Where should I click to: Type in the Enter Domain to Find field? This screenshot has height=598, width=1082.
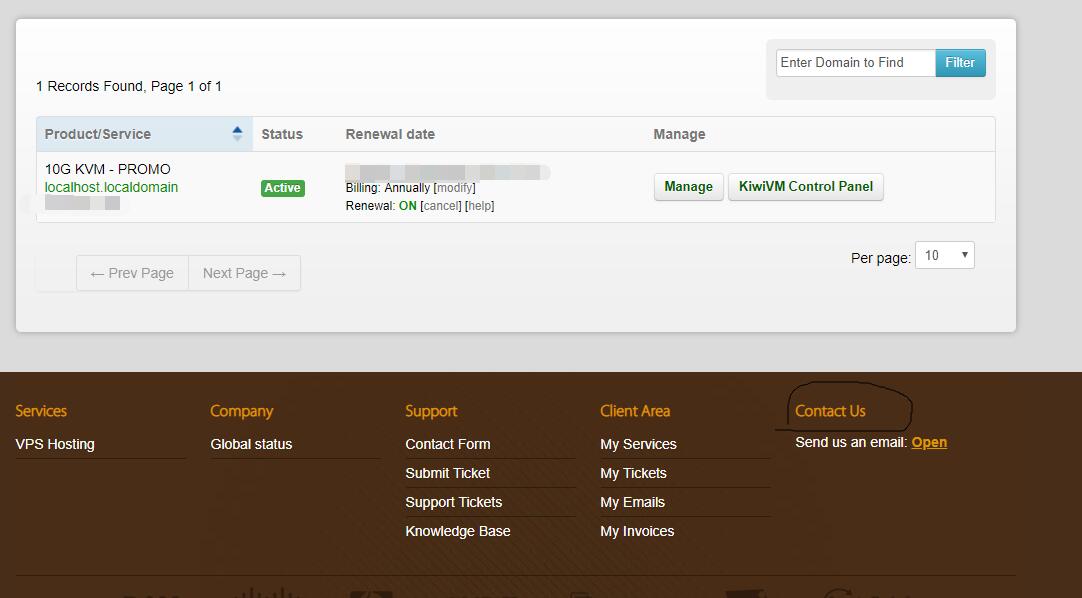[x=855, y=63]
